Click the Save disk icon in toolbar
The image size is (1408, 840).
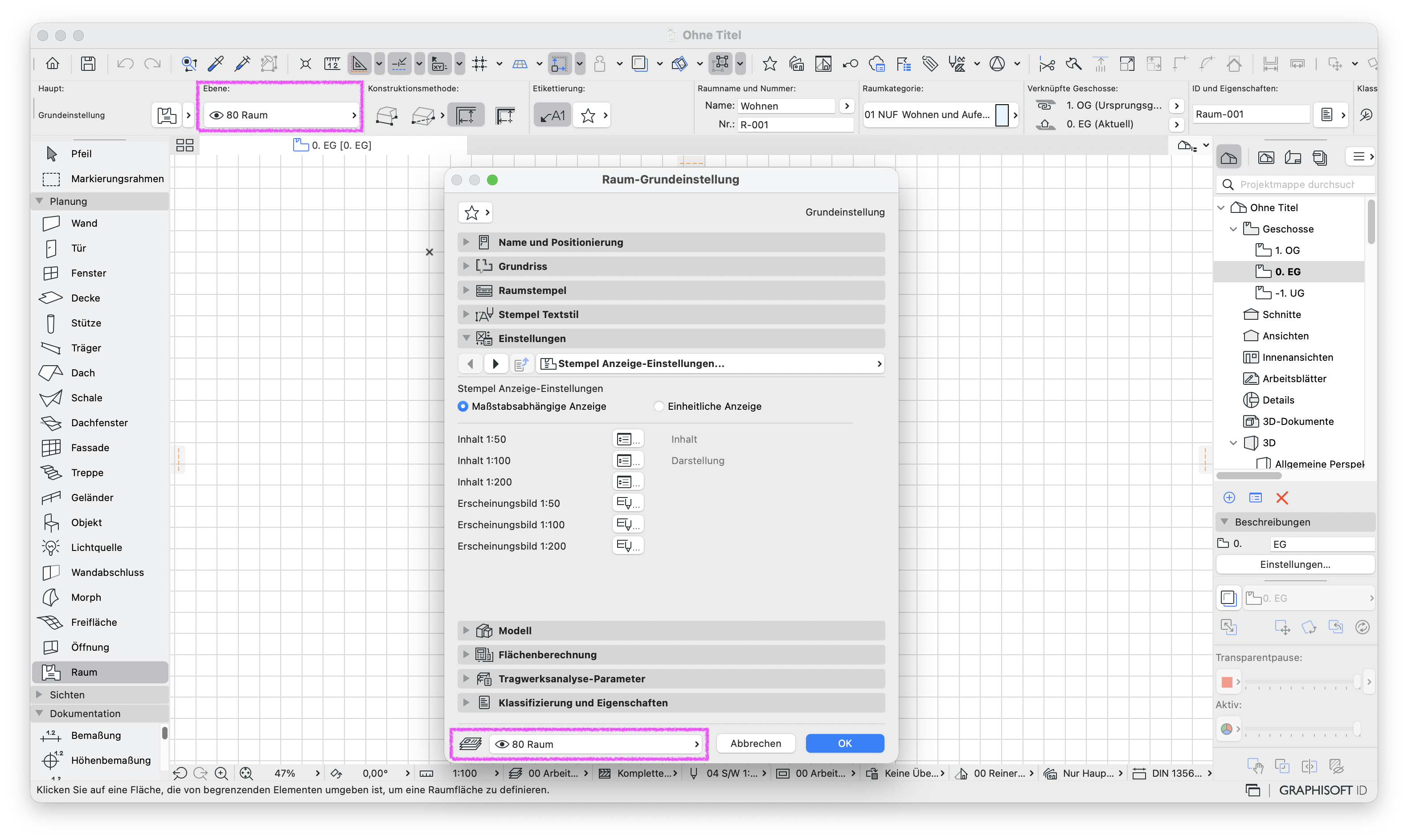(x=88, y=64)
